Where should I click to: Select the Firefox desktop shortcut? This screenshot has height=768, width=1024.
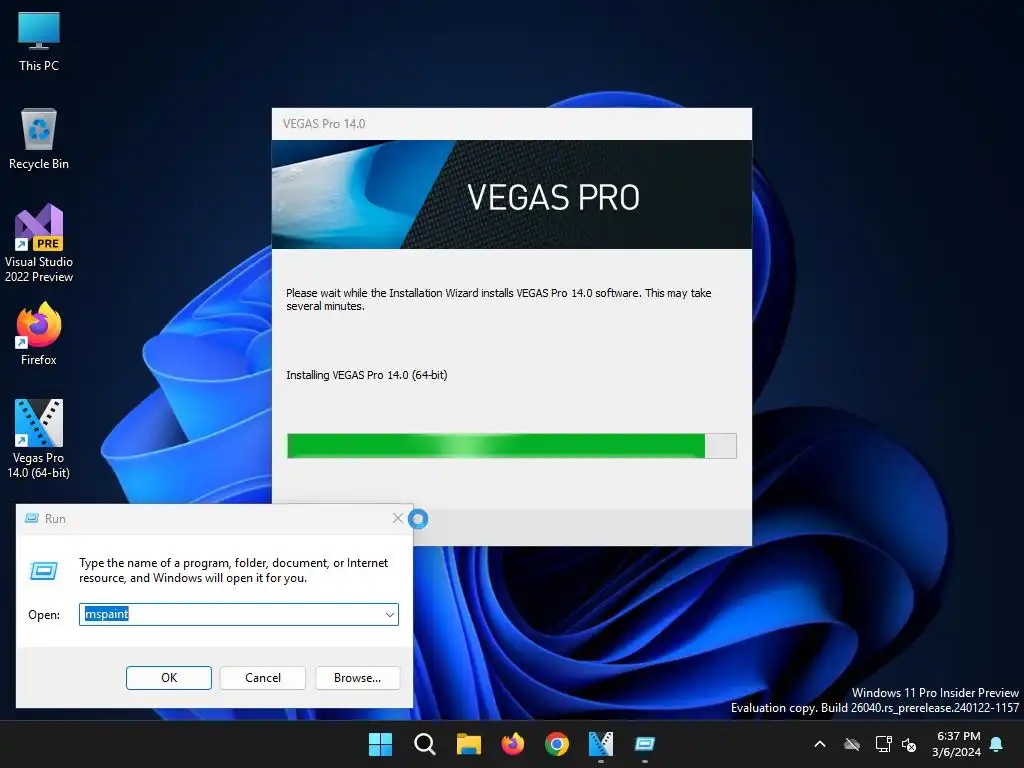(x=39, y=334)
